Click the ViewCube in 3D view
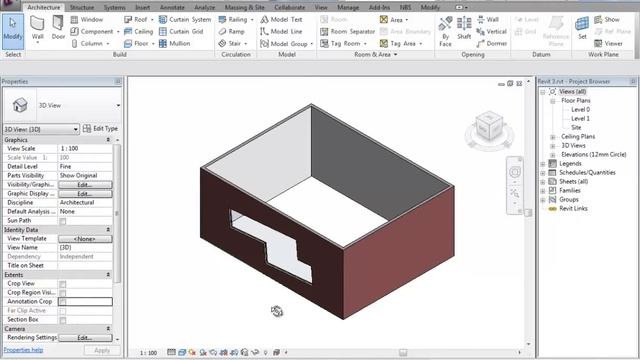The height and width of the screenshot is (360, 640). (x=489, y=128)
